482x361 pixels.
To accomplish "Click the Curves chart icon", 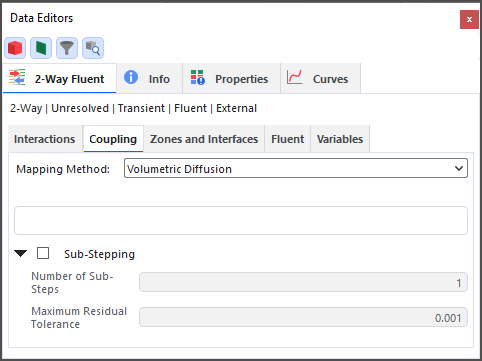I will point(295,77).
